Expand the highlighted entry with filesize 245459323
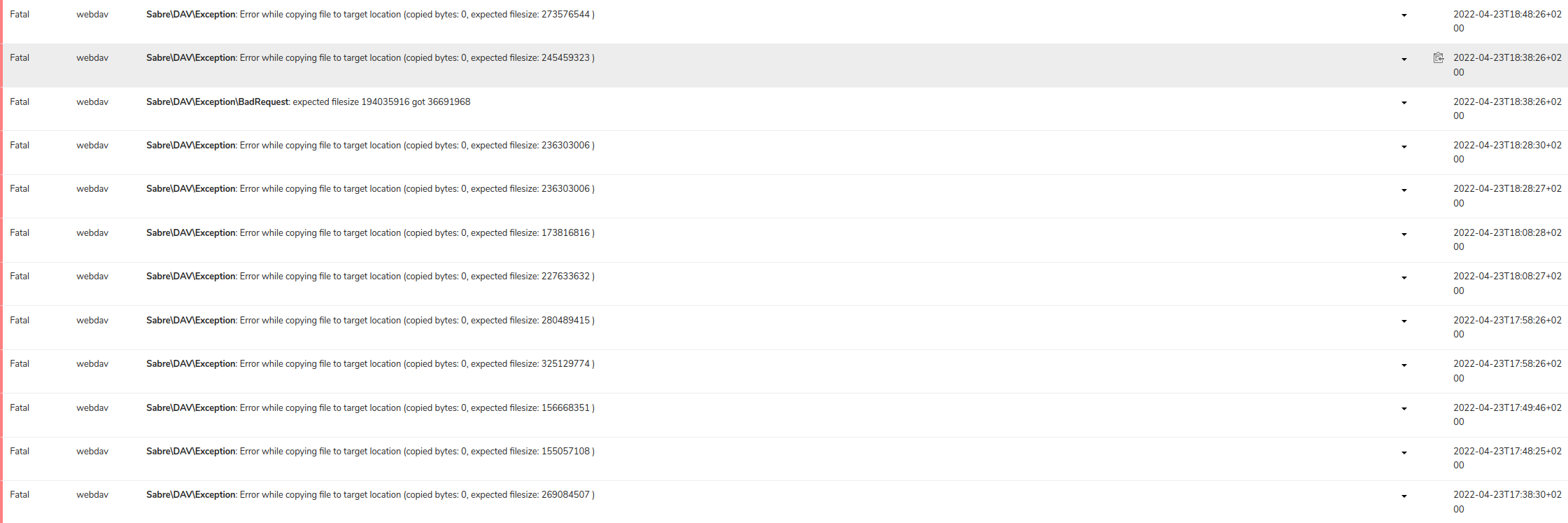1568x523 pixels. pos(1404,59)
